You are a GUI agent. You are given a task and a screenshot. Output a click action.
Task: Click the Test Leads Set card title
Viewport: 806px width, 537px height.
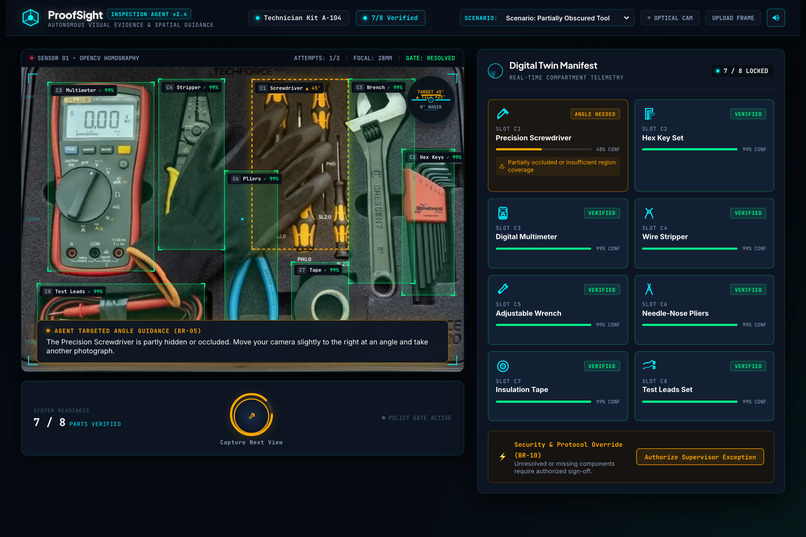click(x=667, y=390)
